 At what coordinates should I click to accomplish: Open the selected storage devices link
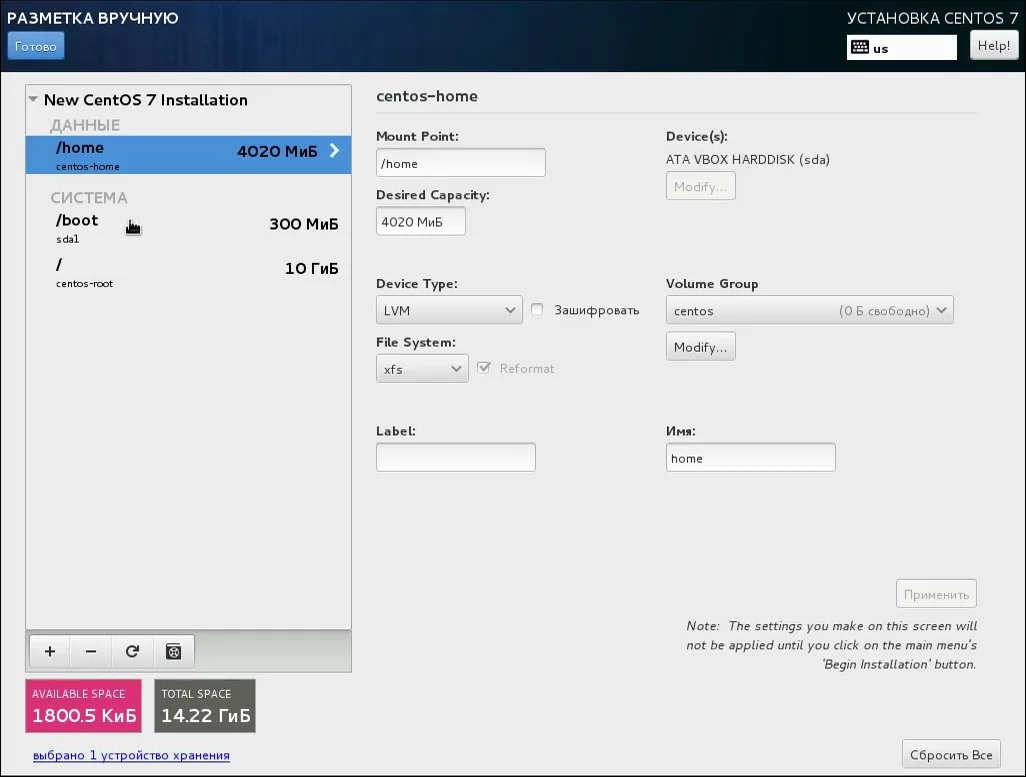(x=131, y=755)
